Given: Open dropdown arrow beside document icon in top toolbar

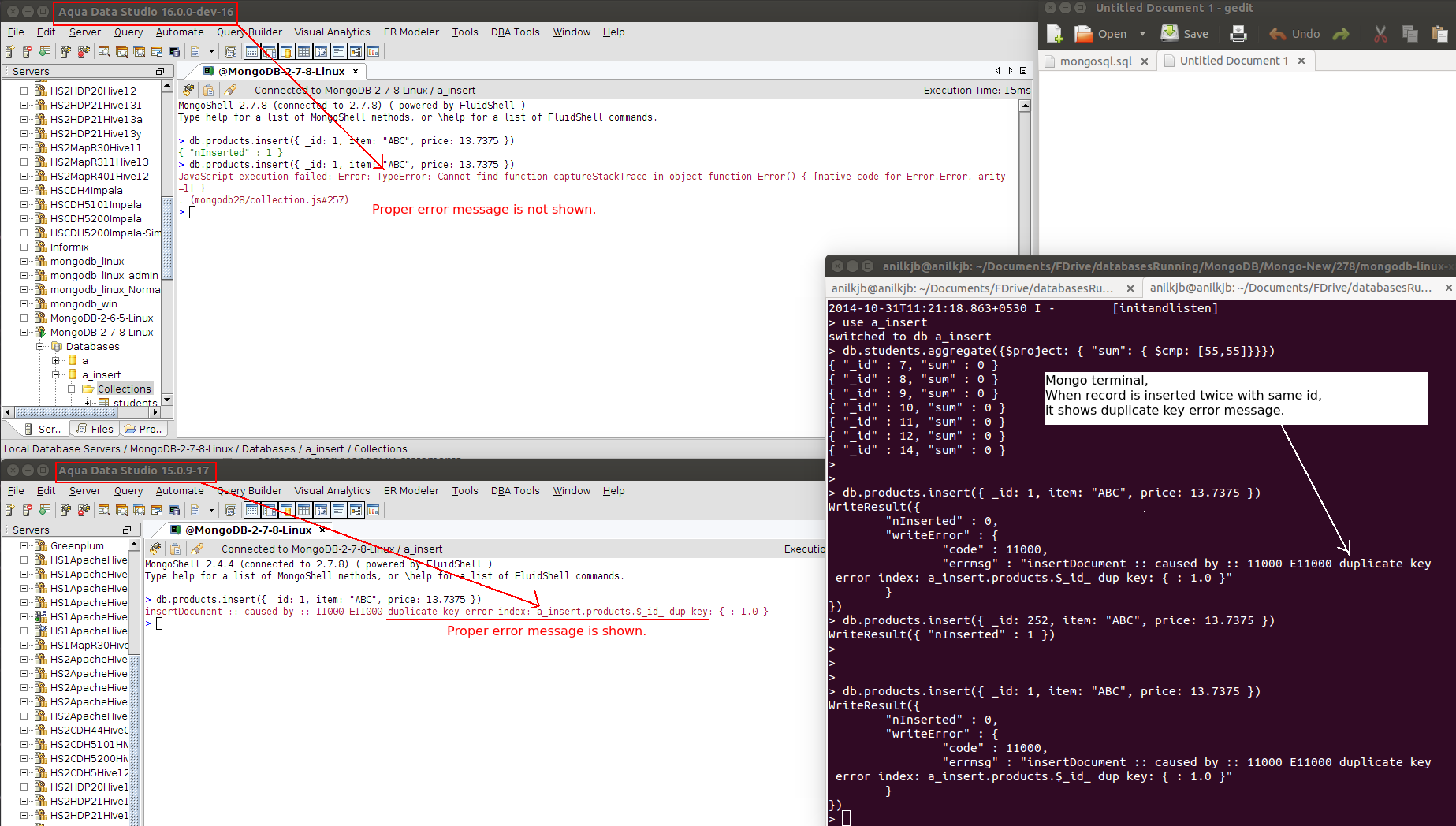Looking at the screenshot, I should coord(211,51).
